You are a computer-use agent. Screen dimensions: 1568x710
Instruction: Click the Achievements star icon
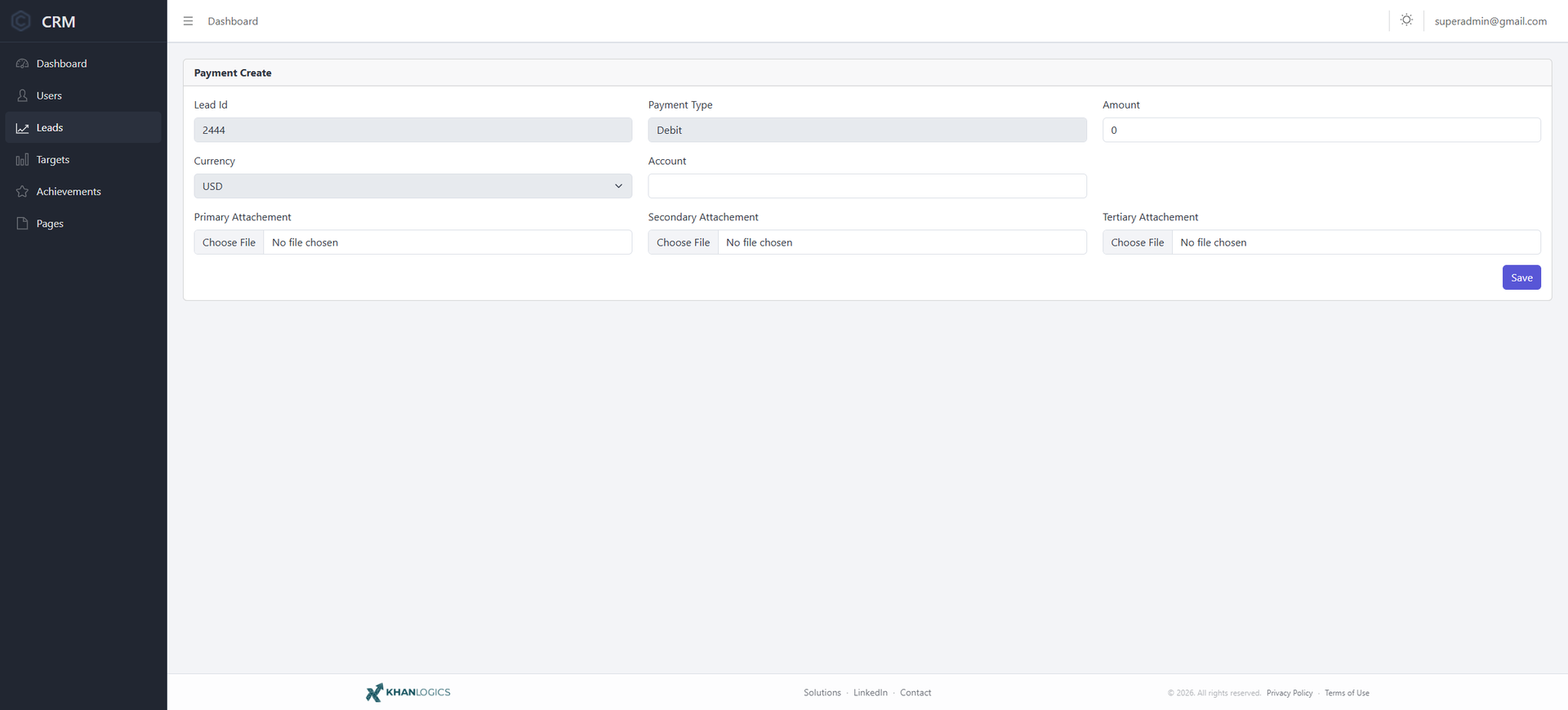pos(22,192)
